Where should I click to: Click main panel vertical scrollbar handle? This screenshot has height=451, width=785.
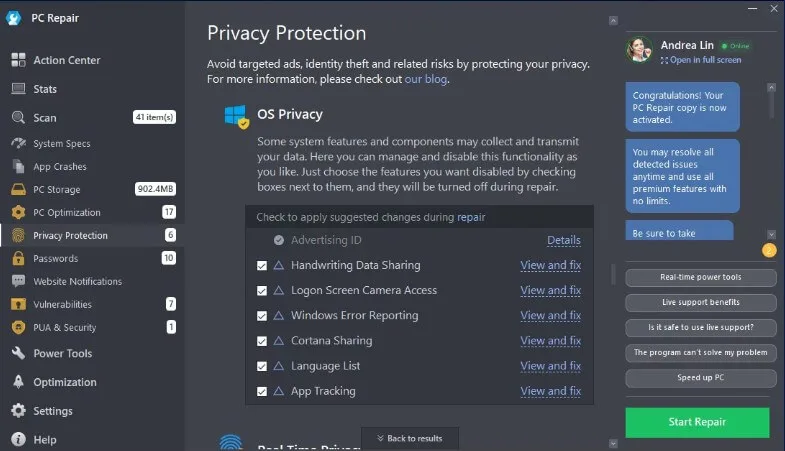click(x=613, y=274)
